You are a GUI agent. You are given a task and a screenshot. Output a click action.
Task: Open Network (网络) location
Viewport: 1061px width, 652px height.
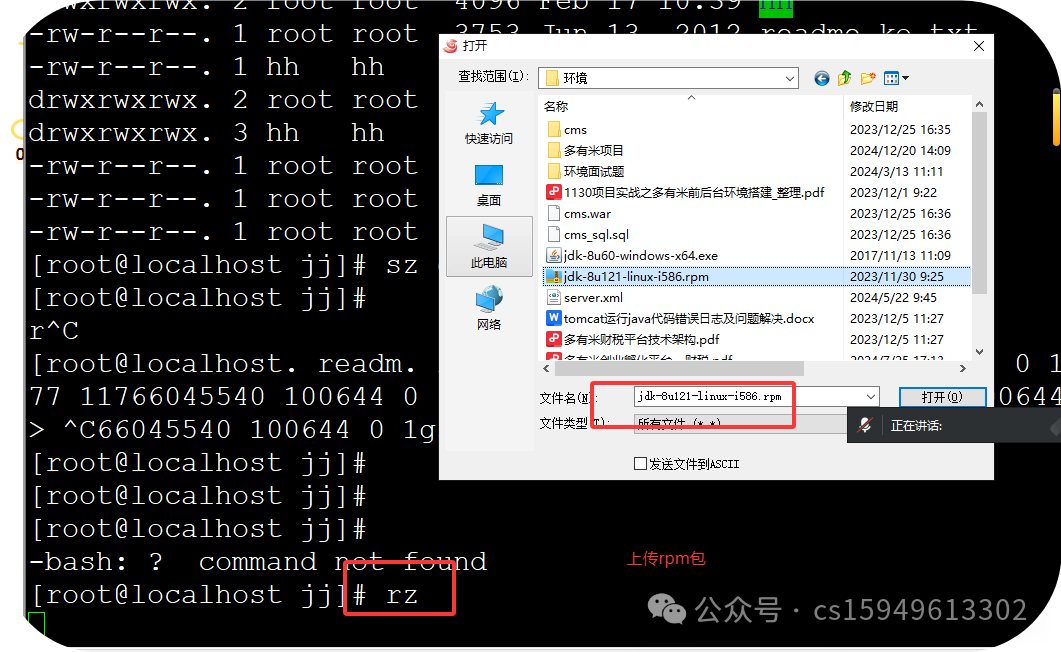[x=489, y=308]
